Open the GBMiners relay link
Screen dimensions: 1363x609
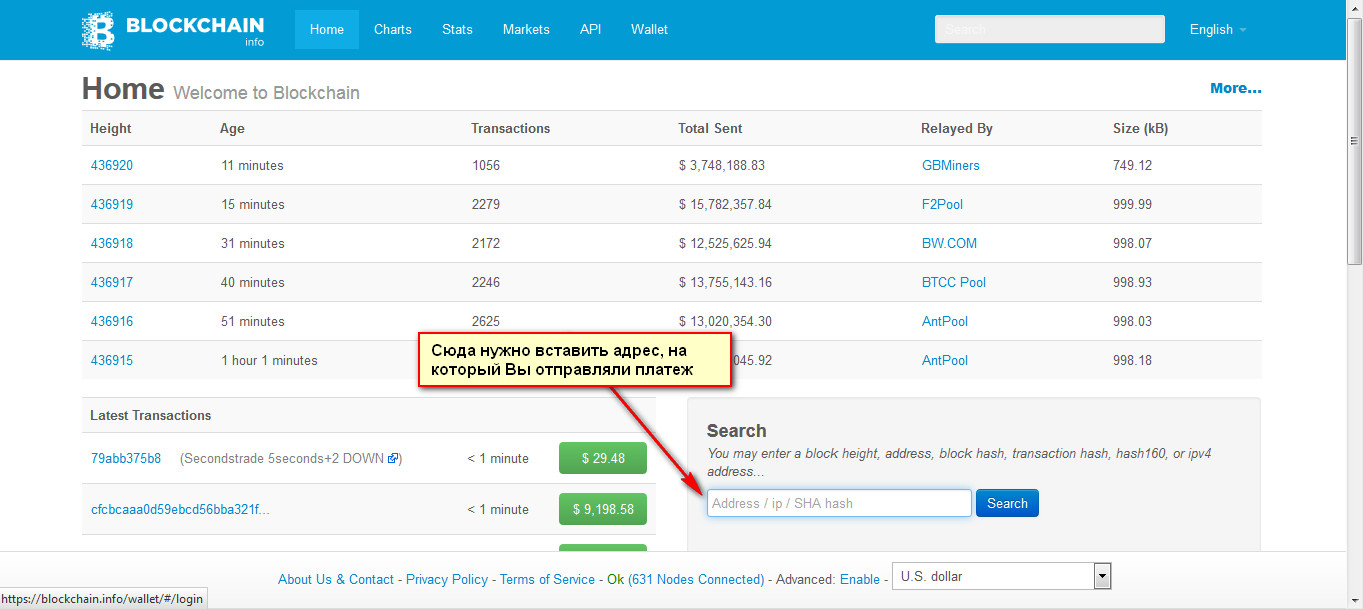[950, 165]
